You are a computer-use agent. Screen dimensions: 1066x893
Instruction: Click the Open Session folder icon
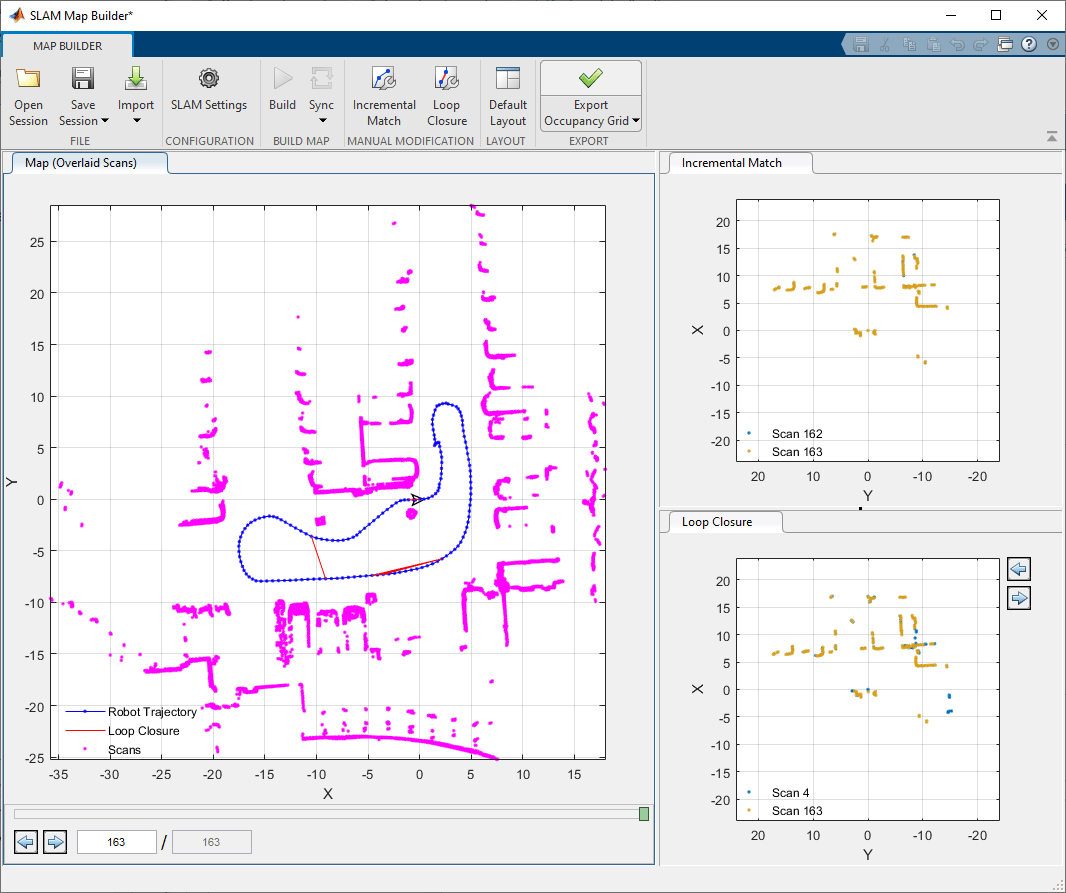point(28,79)
